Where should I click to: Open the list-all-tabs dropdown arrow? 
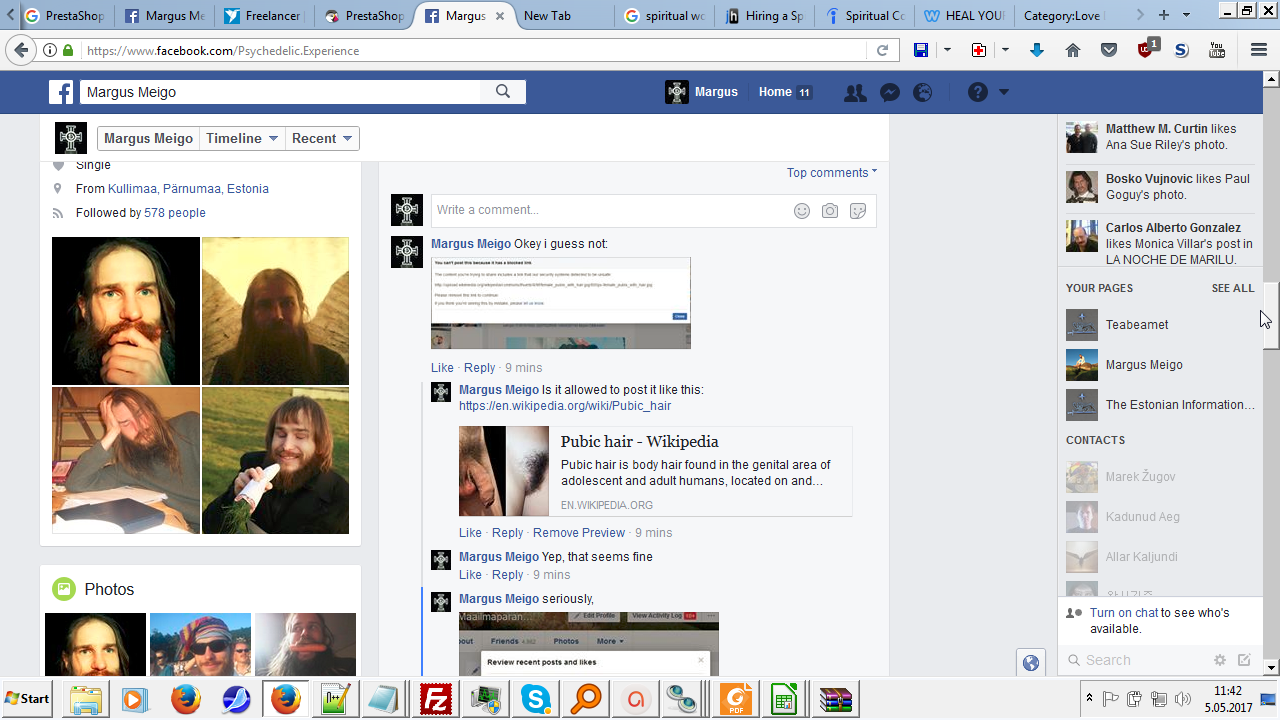1187,15
